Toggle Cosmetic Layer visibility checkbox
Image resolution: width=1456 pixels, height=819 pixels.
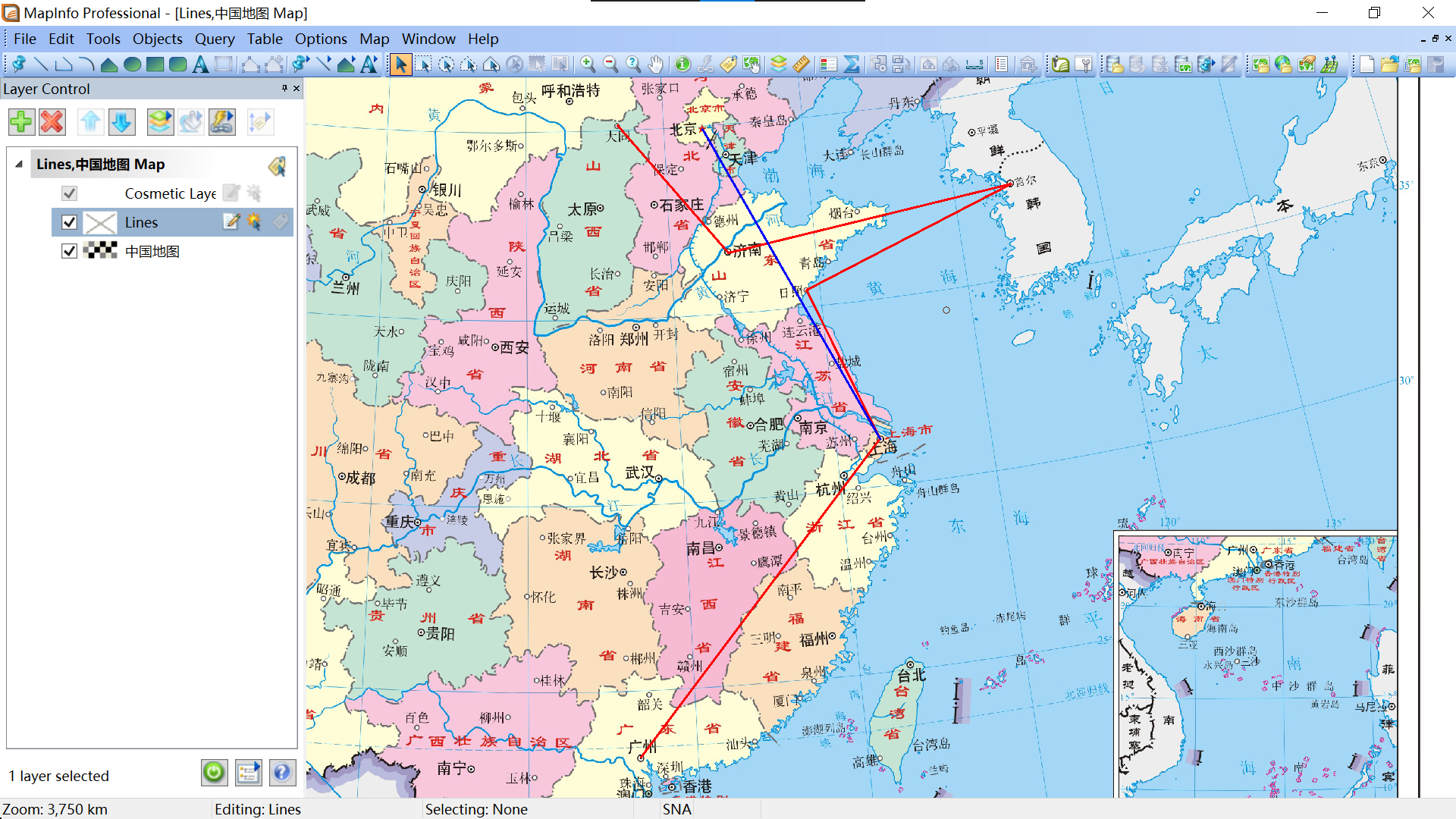[x=69, y=193]
